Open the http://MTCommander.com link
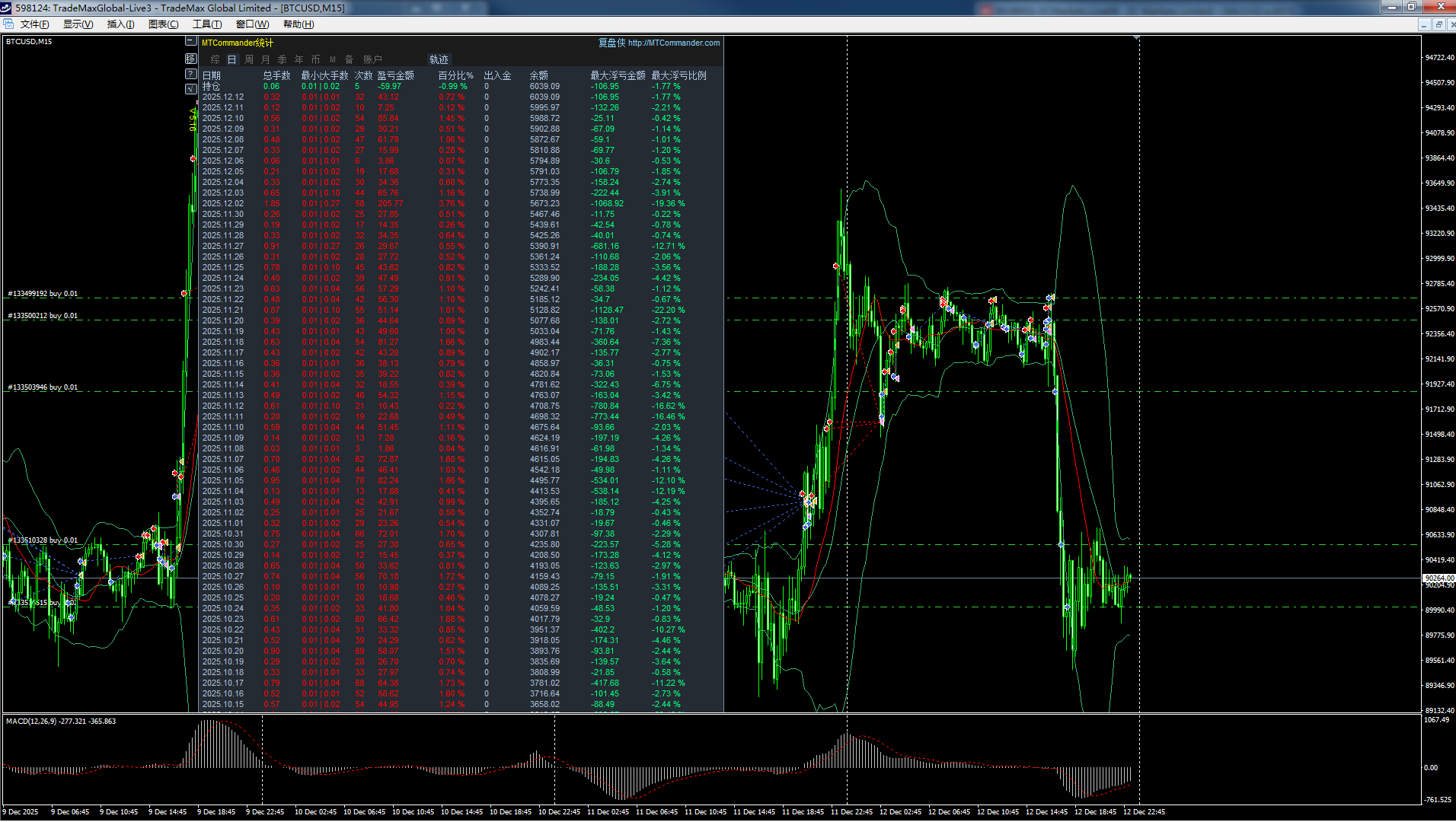This screenshot has height=822, width=1456. coord(674,43)
